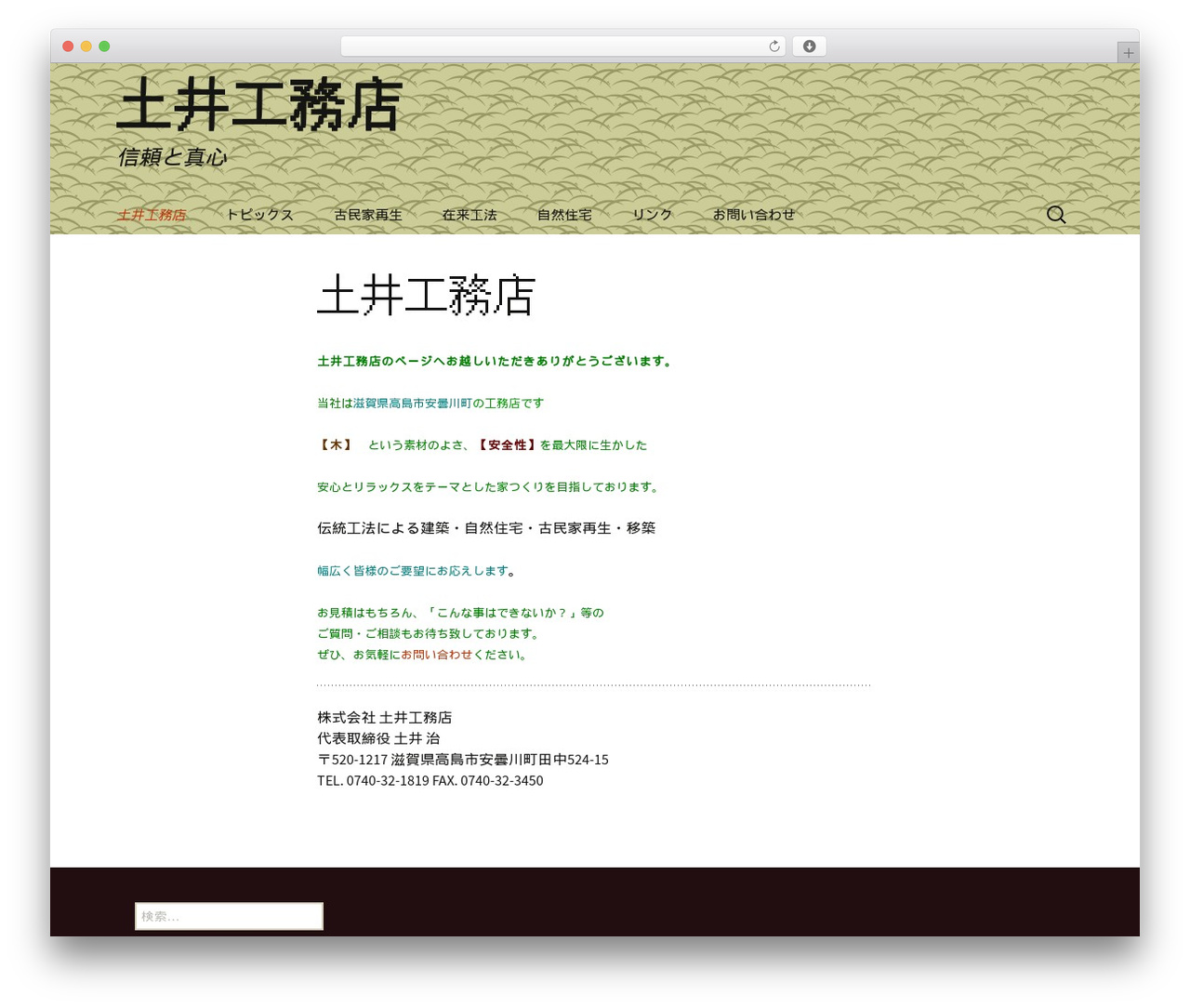Image resolution: width=1190 pixels, height=1008 pixels.
Task: Maximize the window with the green button
Action: [104, 46]
